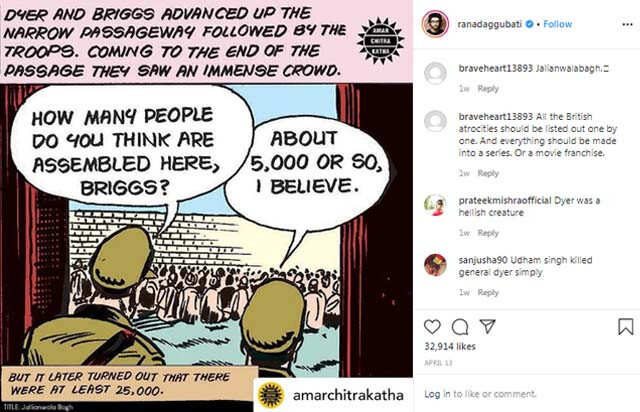Viewport: 640px width, 412px height.
Task: Follow ranadaggubati
Action: (558, 24)
